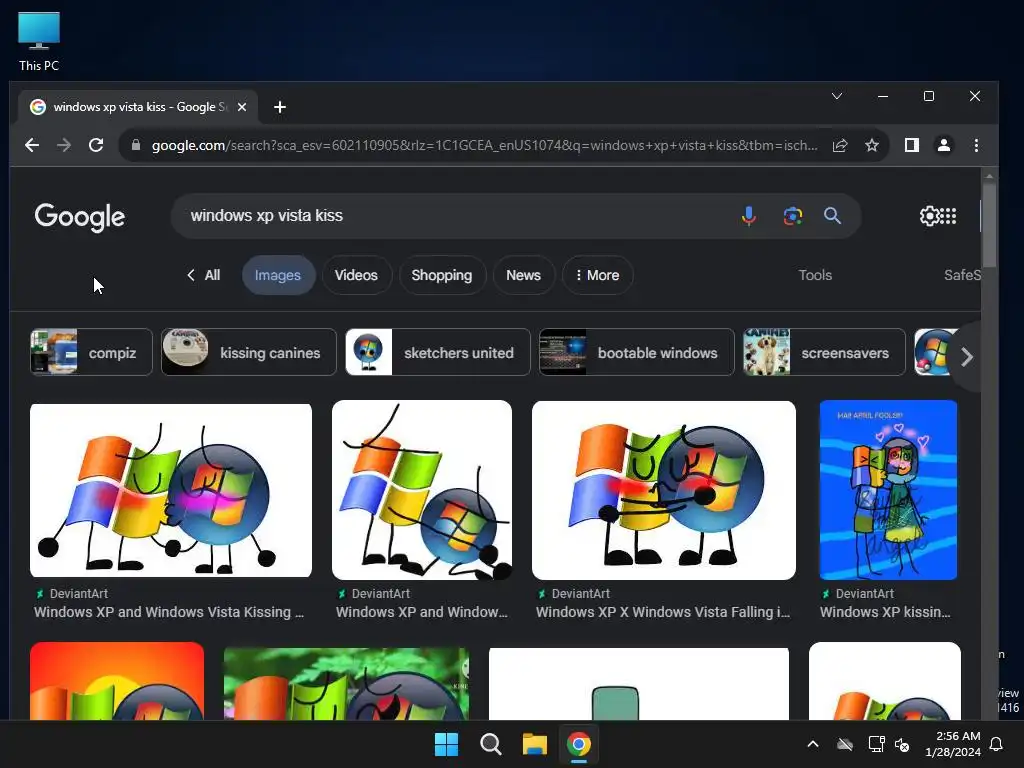Open Chrome side panel
This screenshot has height=768, width=1024.
click(912, 145)
